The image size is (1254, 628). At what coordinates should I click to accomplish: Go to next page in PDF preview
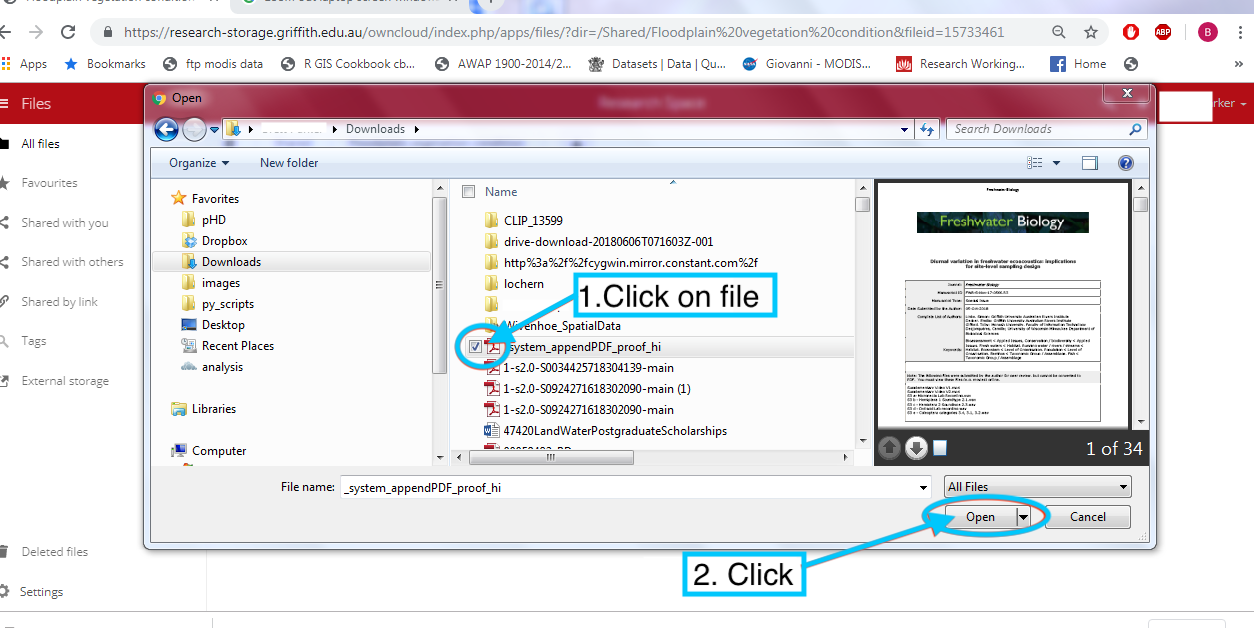point(916,448)
